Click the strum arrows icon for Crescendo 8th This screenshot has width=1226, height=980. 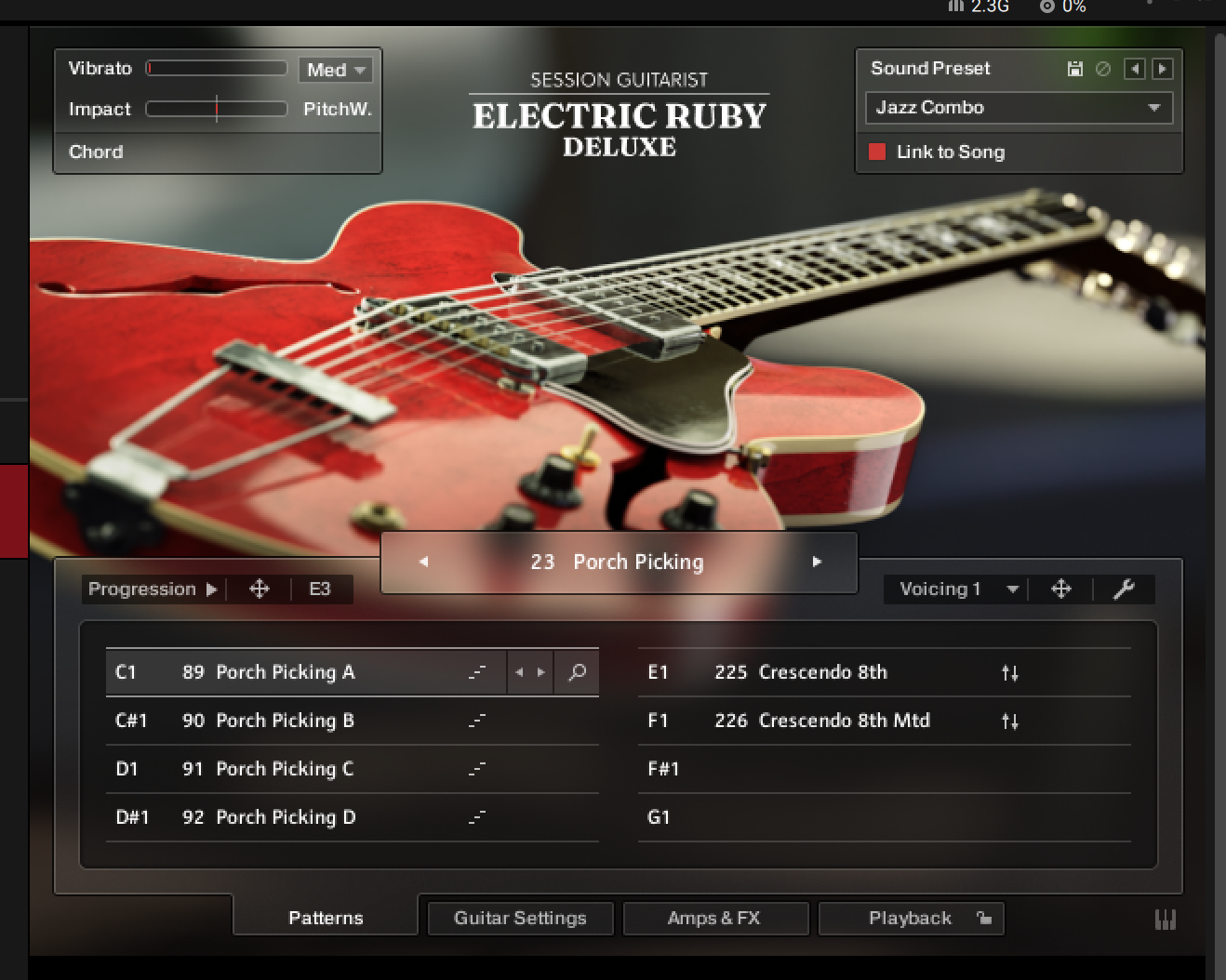(x=1010, y=672)
